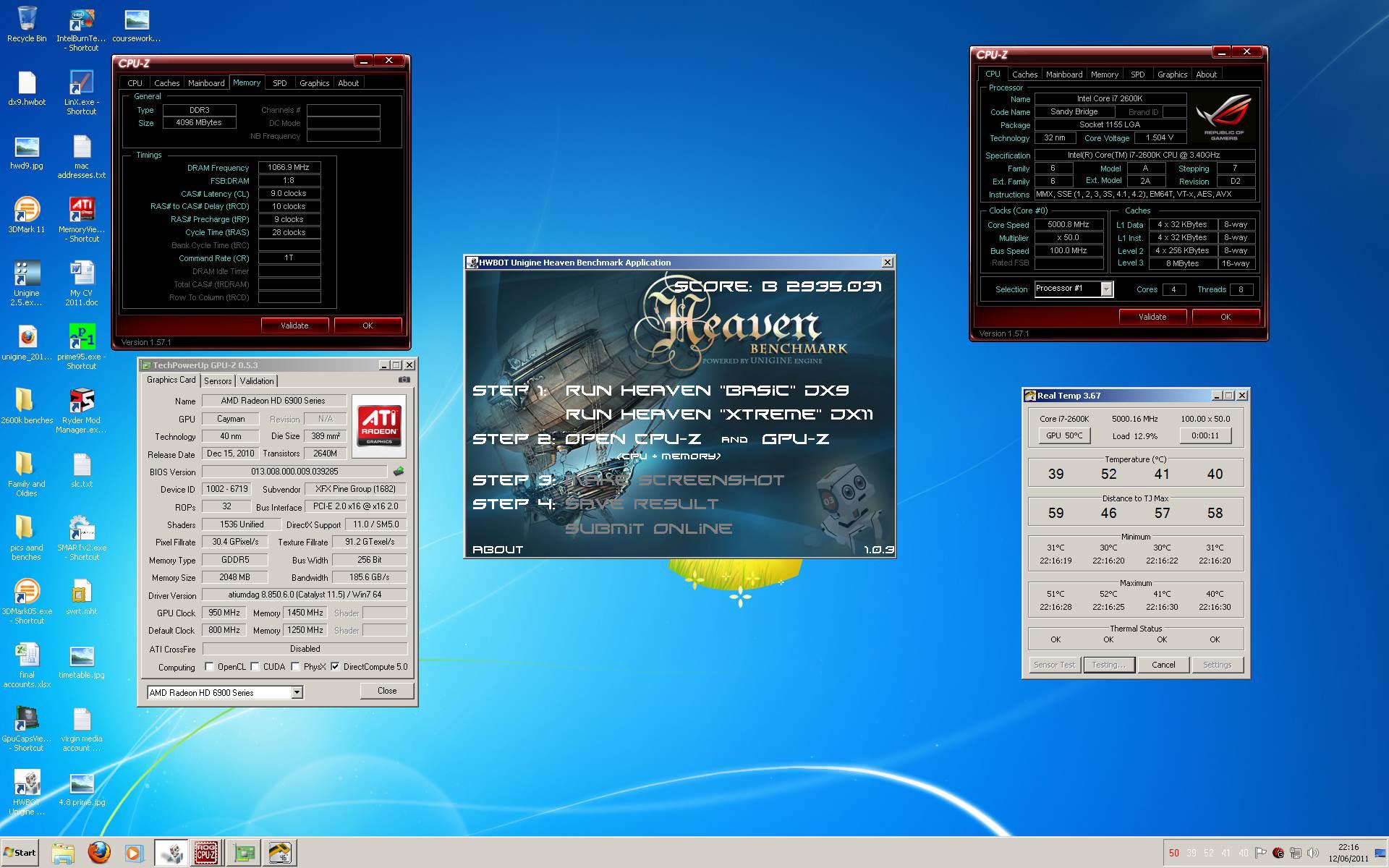The width and height of the screenshot is (1389, 868).
Task: Launch LinX.exe shortcut icon
Action: coord(82,93)
